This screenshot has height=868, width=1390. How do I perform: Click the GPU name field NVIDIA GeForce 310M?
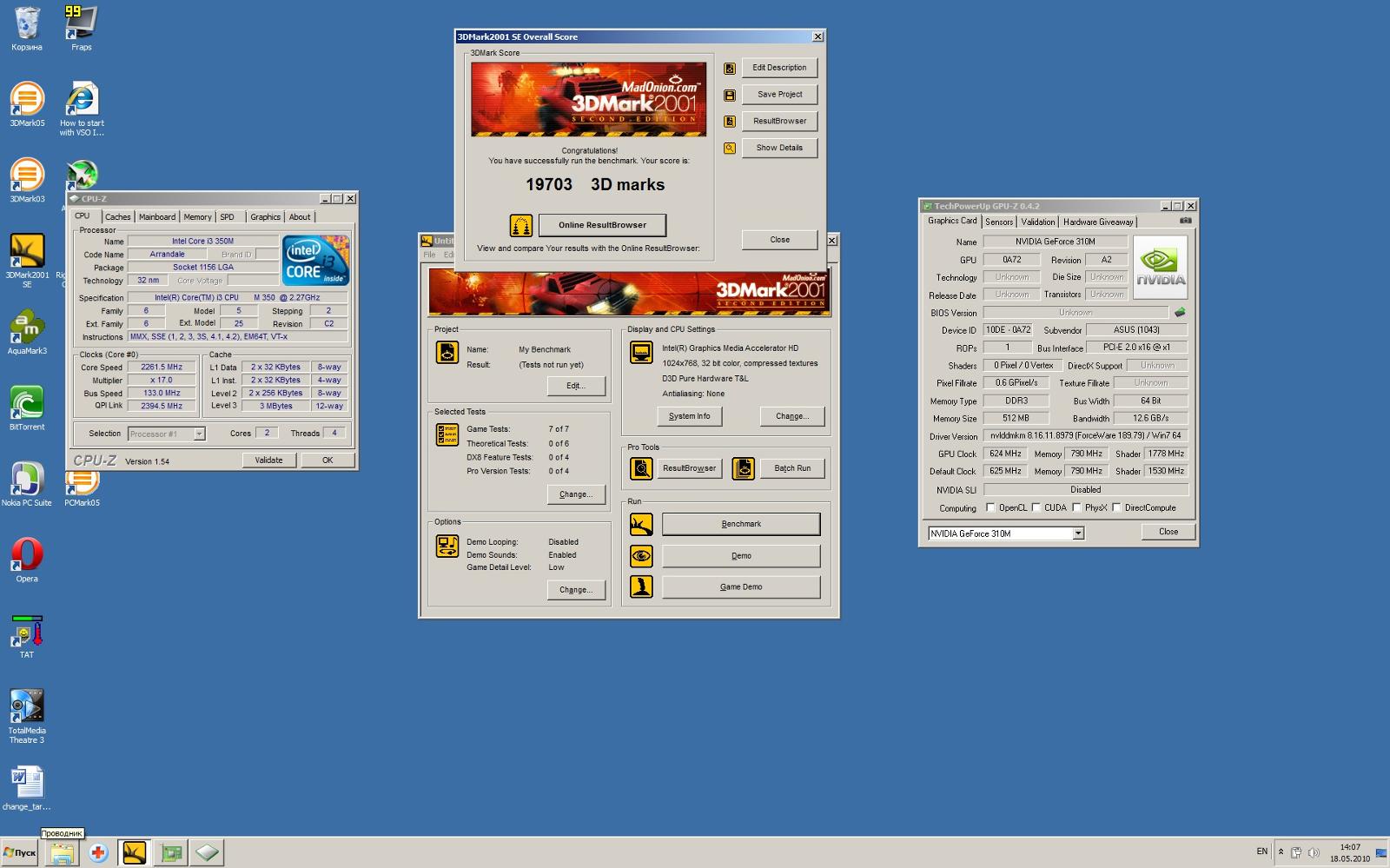(1056, 242)
